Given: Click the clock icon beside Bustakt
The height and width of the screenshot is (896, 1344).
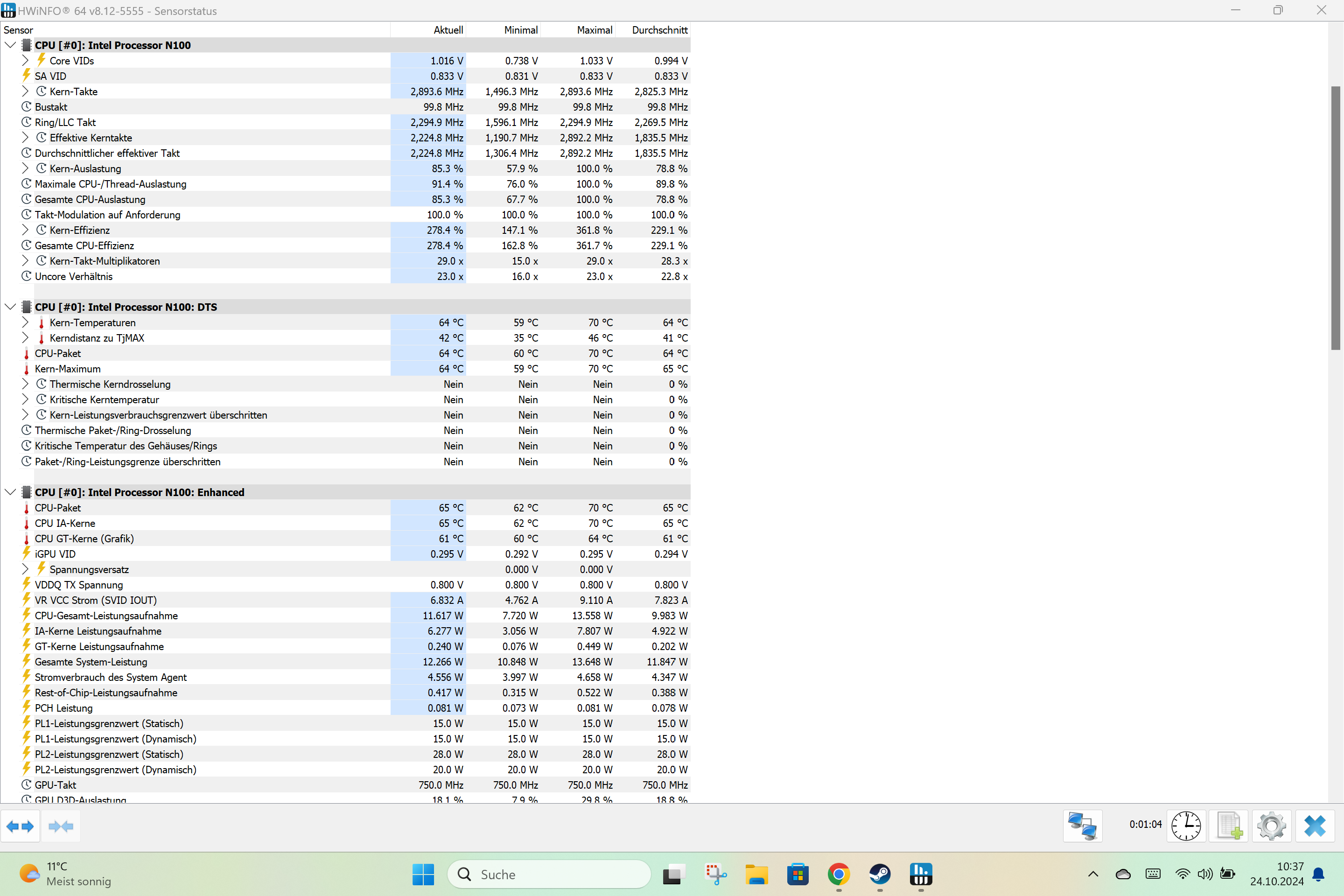Looking at the screenshot, I should tap(26, 106).
